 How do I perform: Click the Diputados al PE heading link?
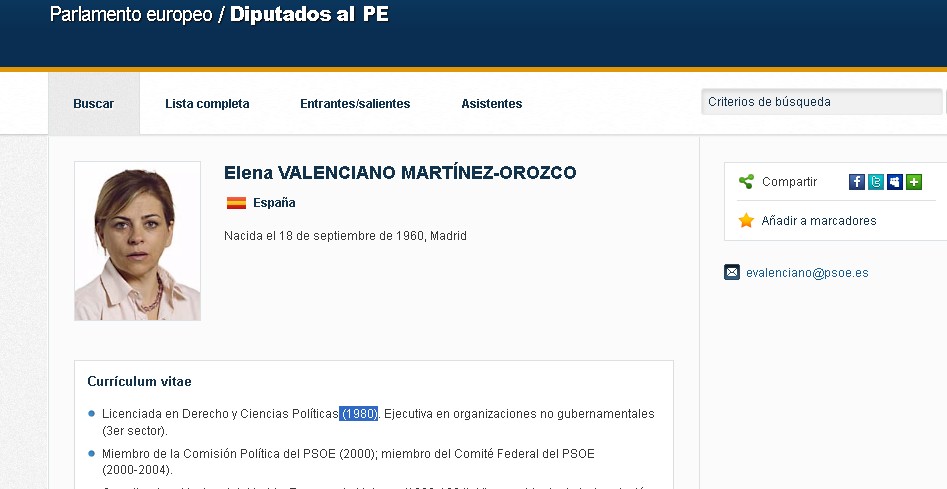click(x=309, y=15)
